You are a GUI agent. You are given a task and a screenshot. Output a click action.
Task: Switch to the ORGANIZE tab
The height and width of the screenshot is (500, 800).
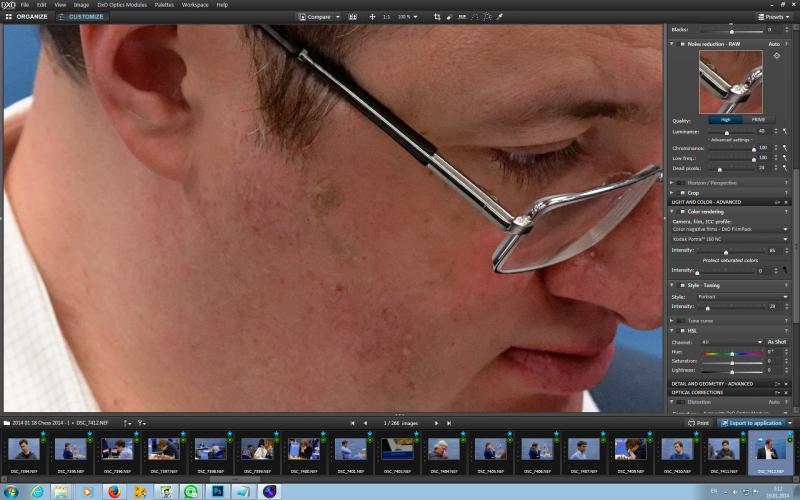click(27, 17)
